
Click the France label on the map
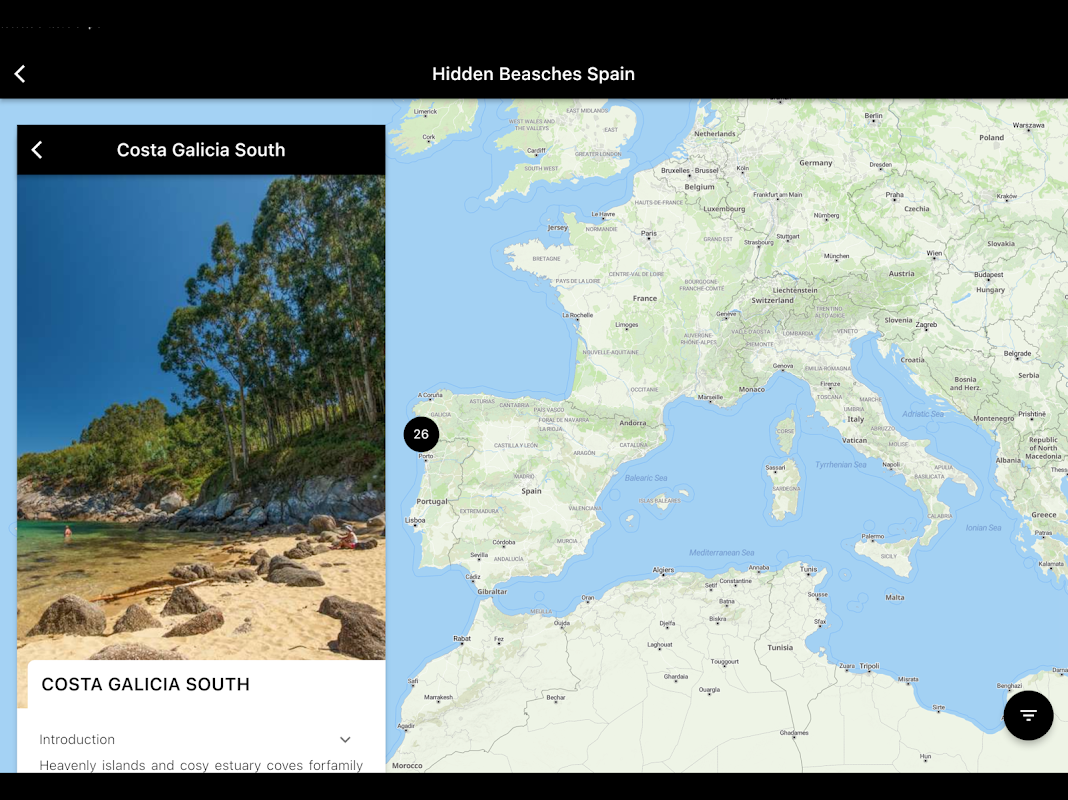644,298
